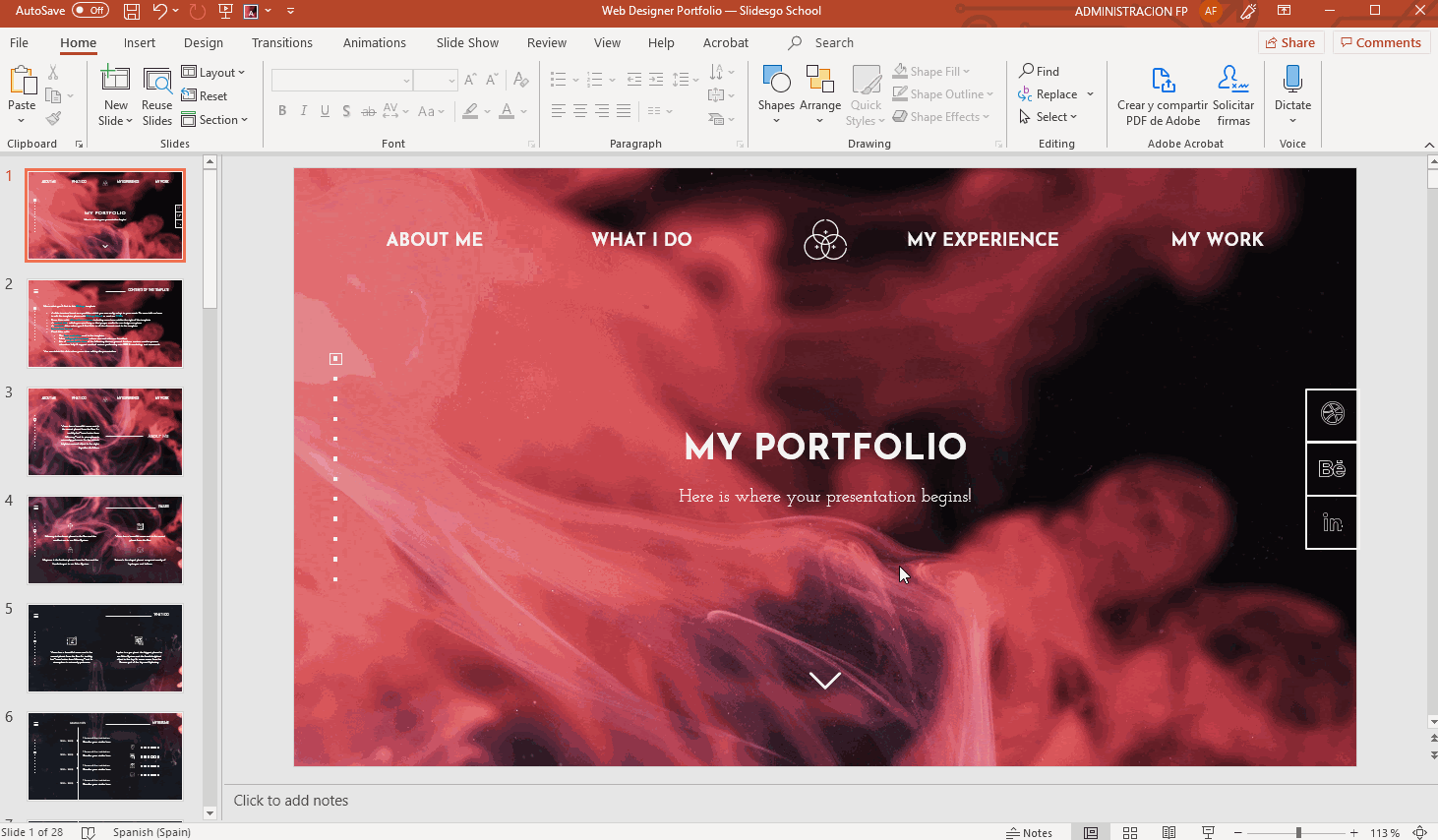Click the zoom slider handle
1438x840 pixels.
point(1298,832)
